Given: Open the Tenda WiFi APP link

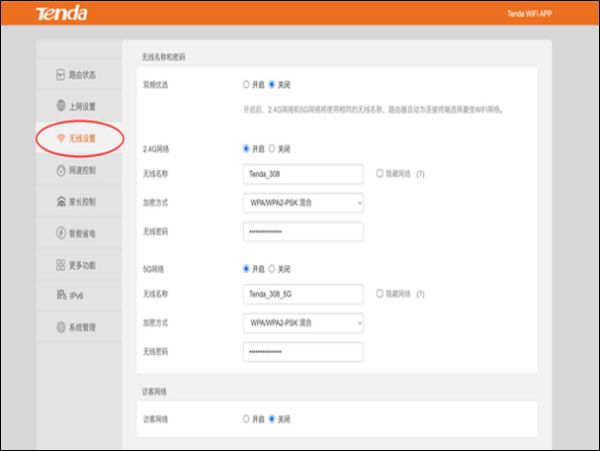Looking at the screenshot, I should pyautogui.click(x=529, y=14).
